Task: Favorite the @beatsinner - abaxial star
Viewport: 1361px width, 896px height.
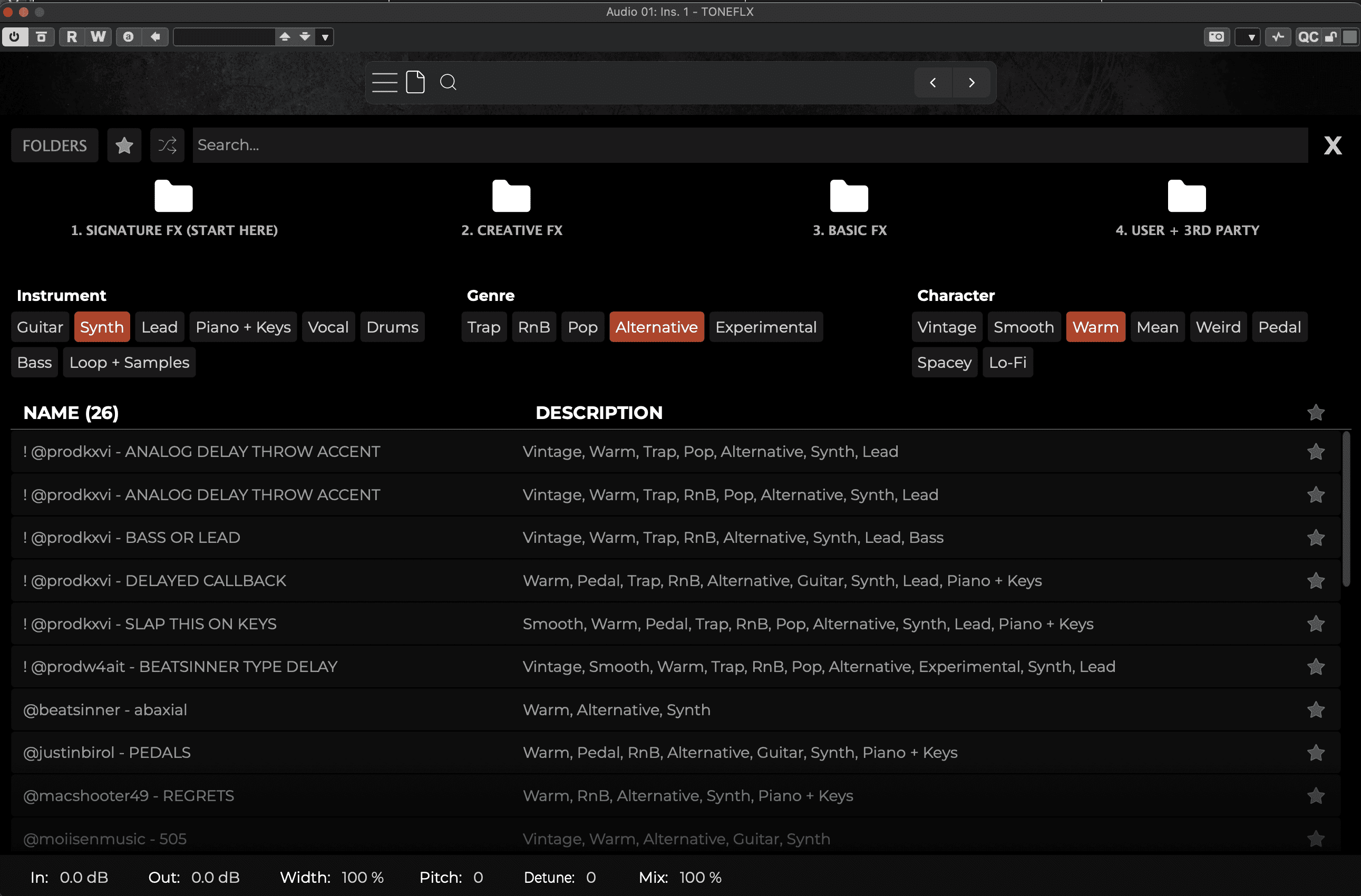Action: [x=1316, y=709]
